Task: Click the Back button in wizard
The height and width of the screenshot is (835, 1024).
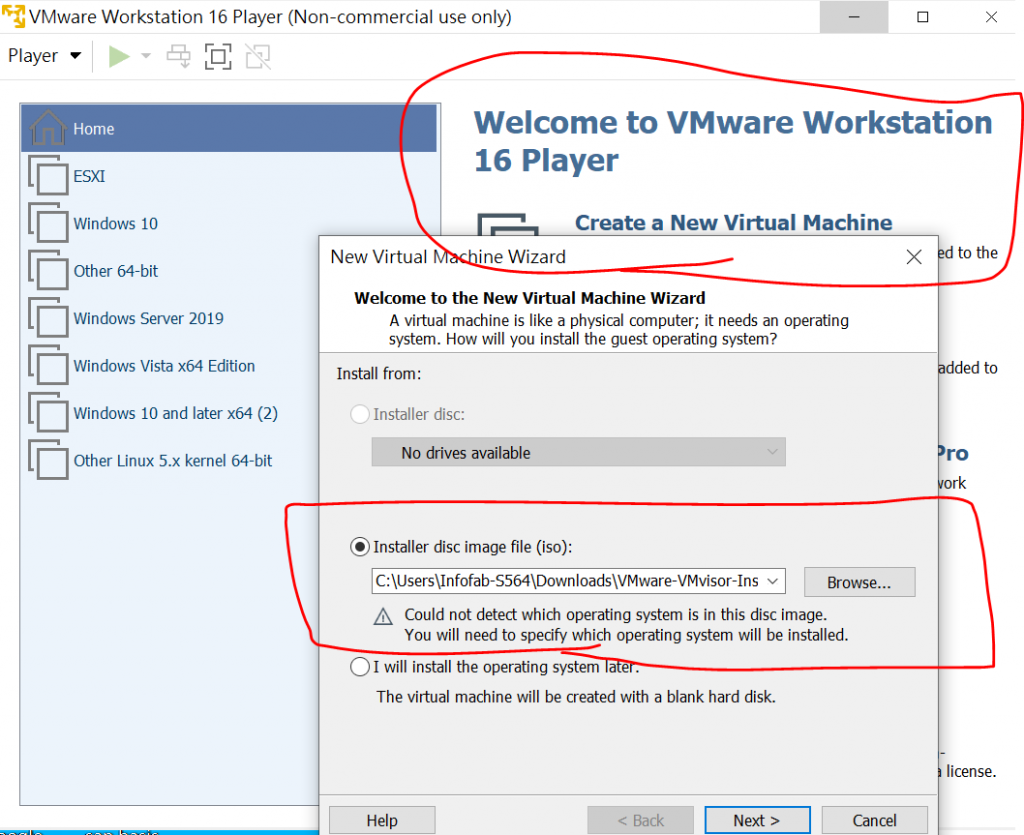Action: tap(641, 821)
